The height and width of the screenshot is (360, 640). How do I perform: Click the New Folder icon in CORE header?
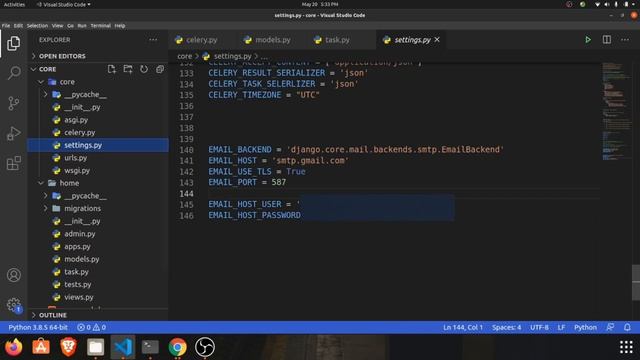(x=128, y=69)
